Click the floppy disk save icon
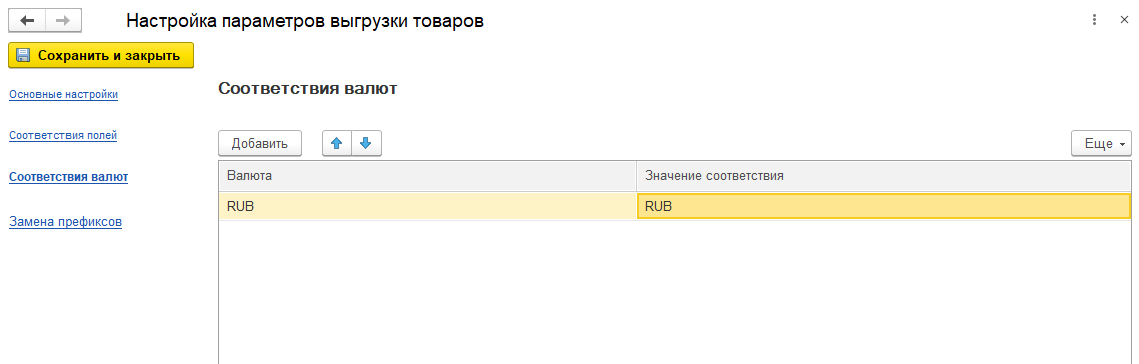This screenshot has height=364, width=1139. [x=23, y=55]
